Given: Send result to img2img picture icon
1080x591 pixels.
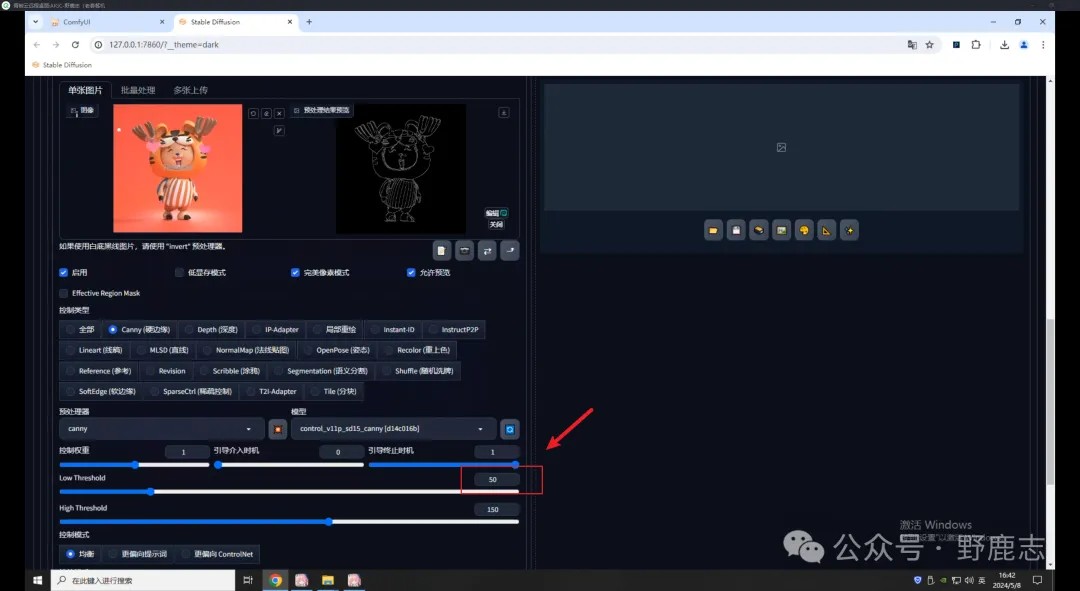Looking at the screenshot, I should tap(781, 230).
